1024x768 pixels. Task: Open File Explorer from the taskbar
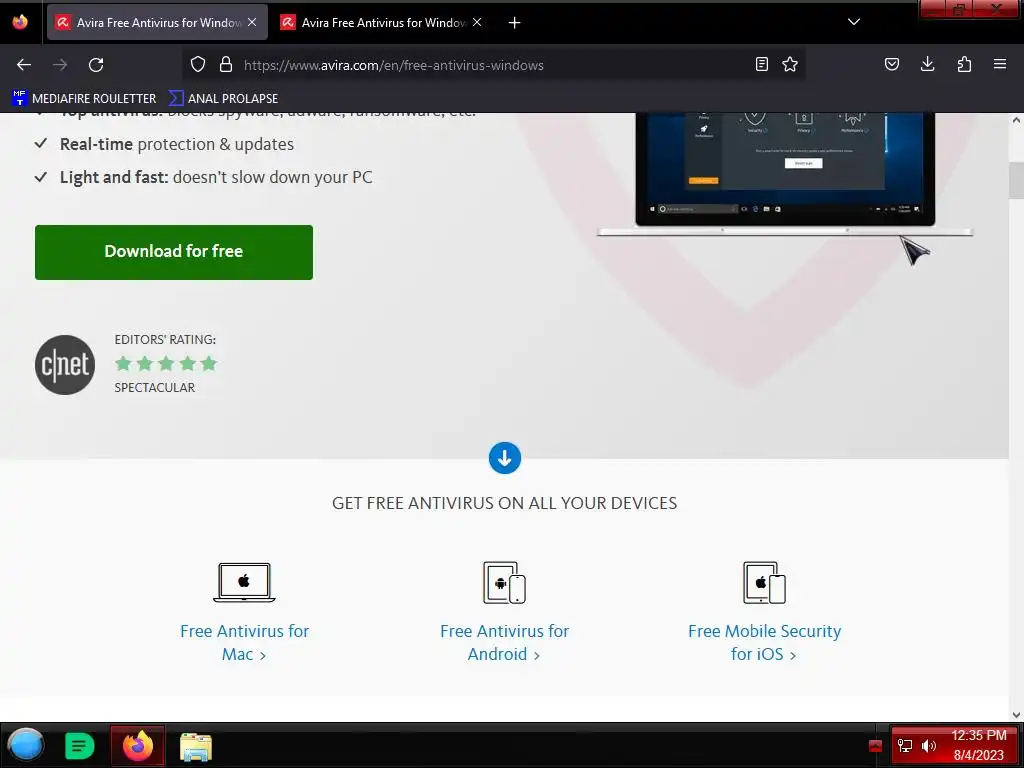196,746
